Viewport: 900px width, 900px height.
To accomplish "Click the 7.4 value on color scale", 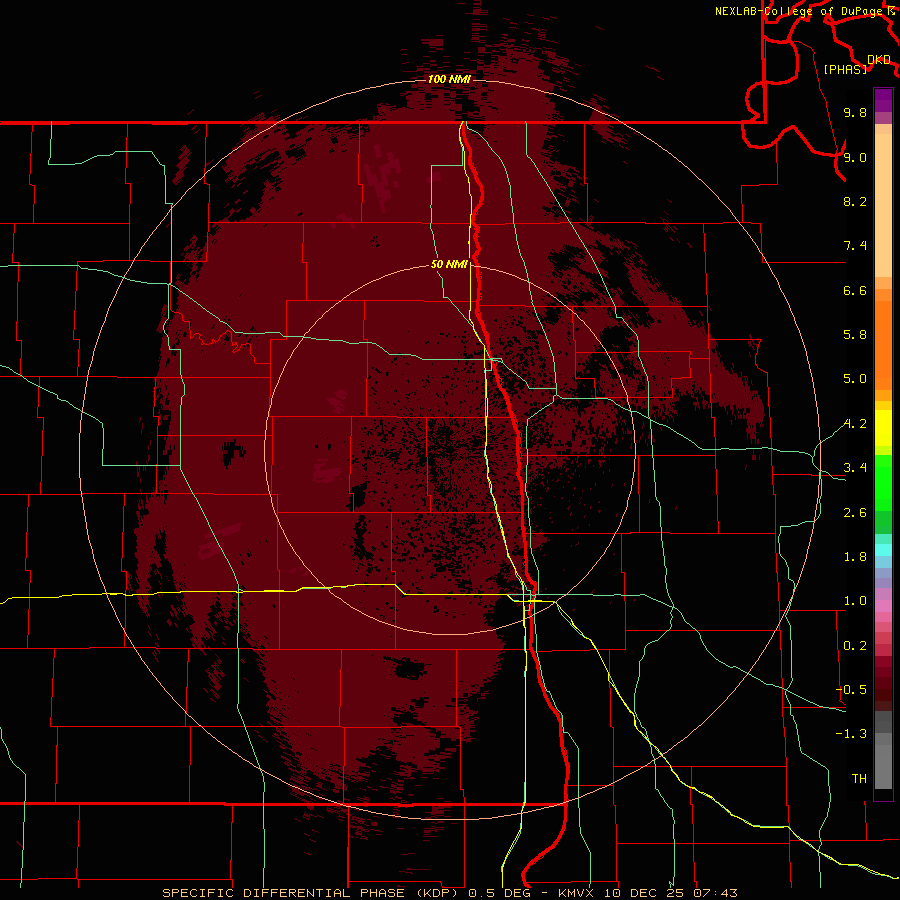I will [x=855, y=246].
